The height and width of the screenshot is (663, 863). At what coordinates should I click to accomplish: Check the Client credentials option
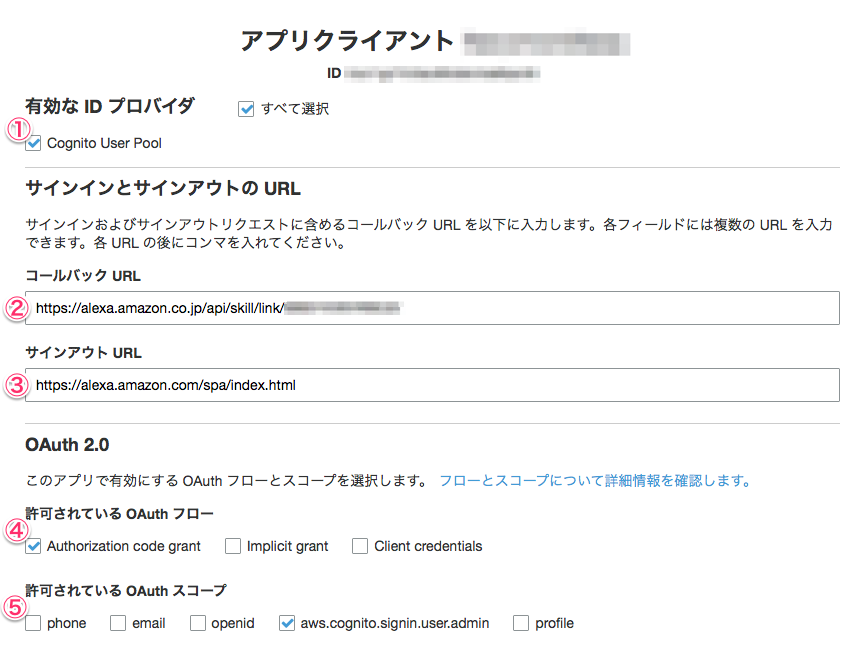click(361, 546)
